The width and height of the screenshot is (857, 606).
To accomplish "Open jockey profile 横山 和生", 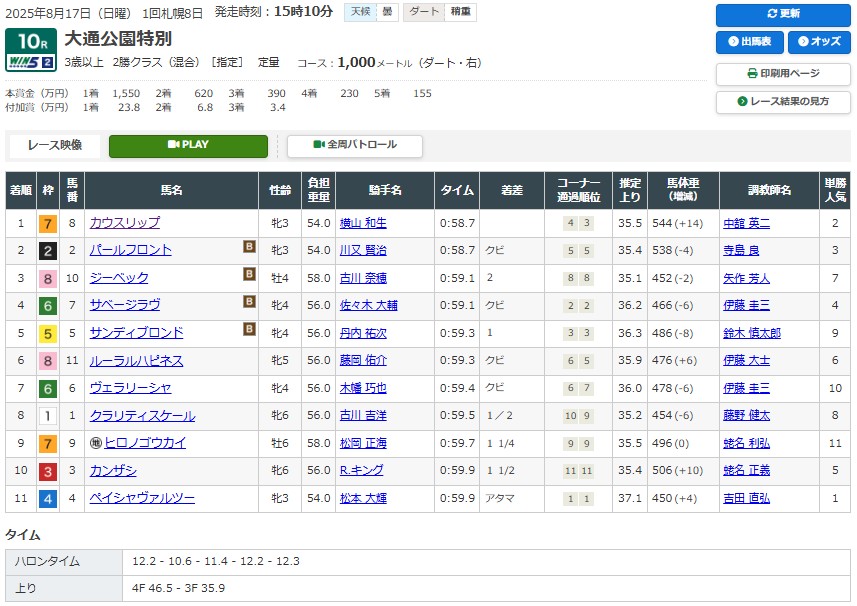I will tap(362, 223).
